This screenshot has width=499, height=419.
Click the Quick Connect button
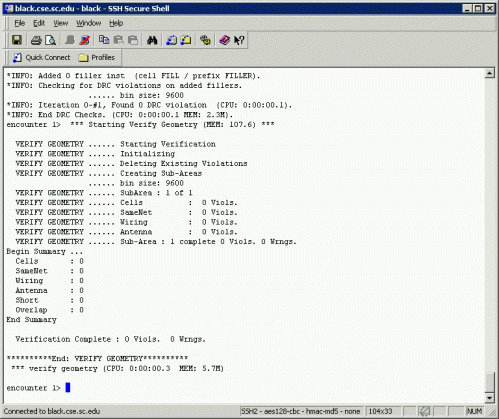click(42, 58)
